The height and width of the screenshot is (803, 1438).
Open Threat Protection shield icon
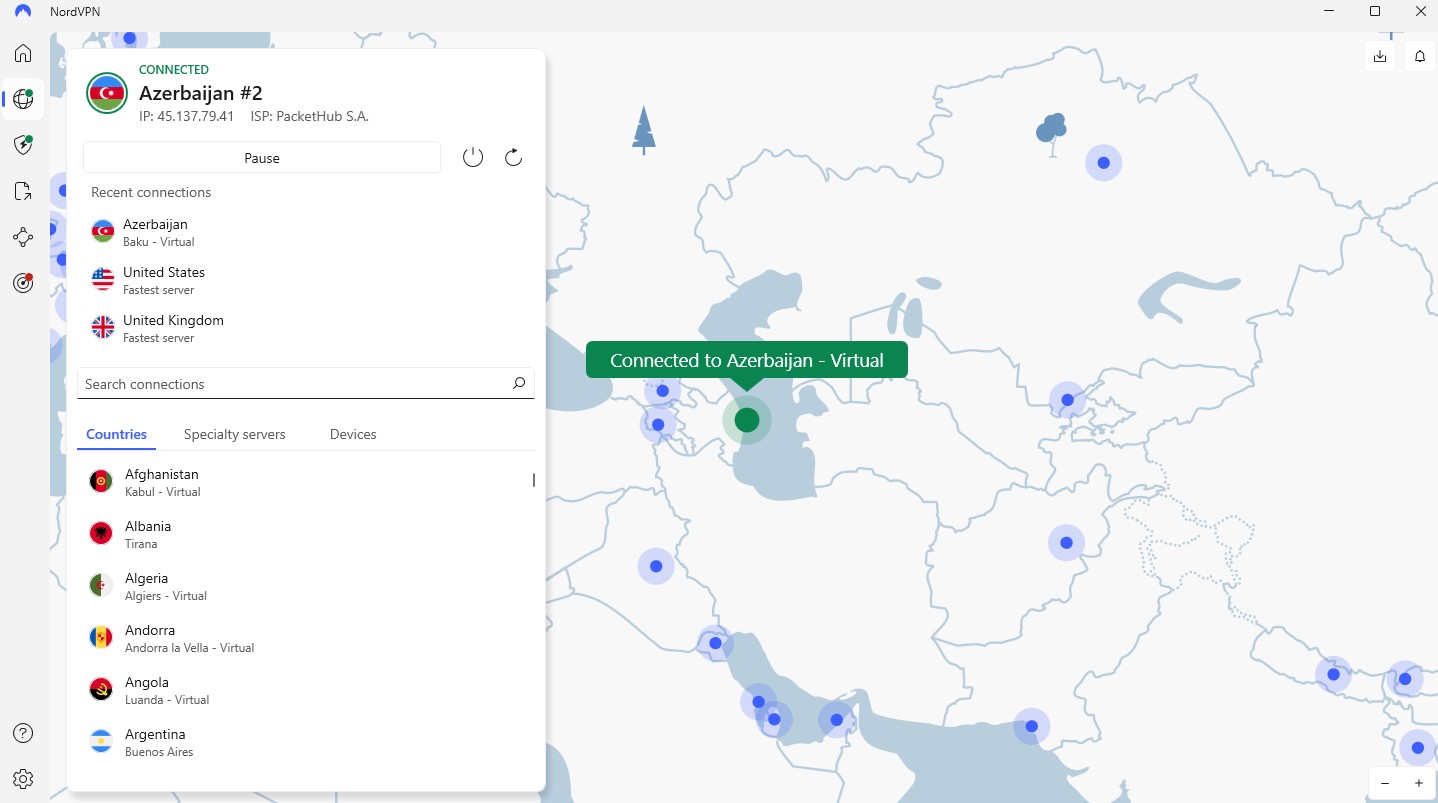[x=23, y=145]
